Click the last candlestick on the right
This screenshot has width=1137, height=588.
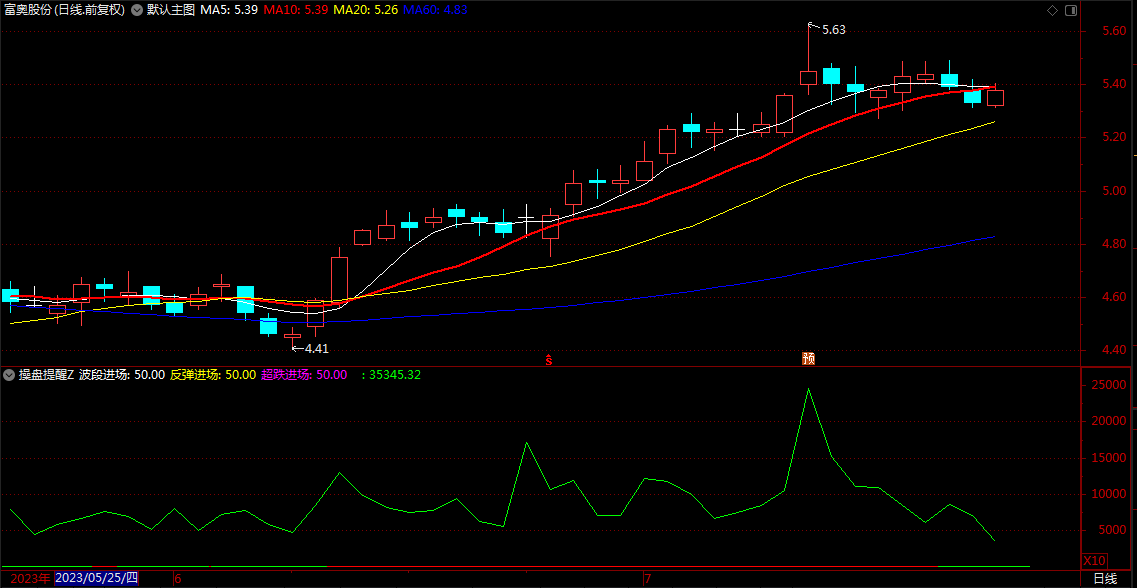tap(996, 98)
